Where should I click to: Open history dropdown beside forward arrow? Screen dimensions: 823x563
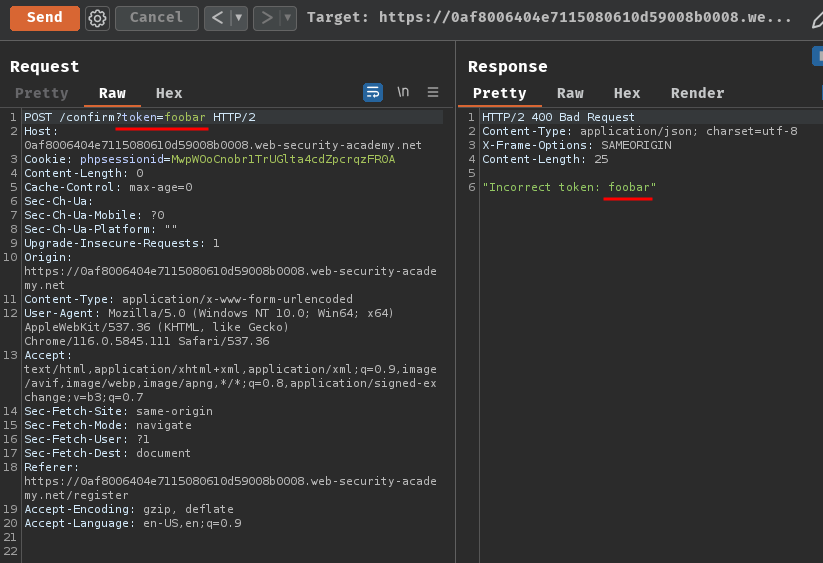coord(288,18)
